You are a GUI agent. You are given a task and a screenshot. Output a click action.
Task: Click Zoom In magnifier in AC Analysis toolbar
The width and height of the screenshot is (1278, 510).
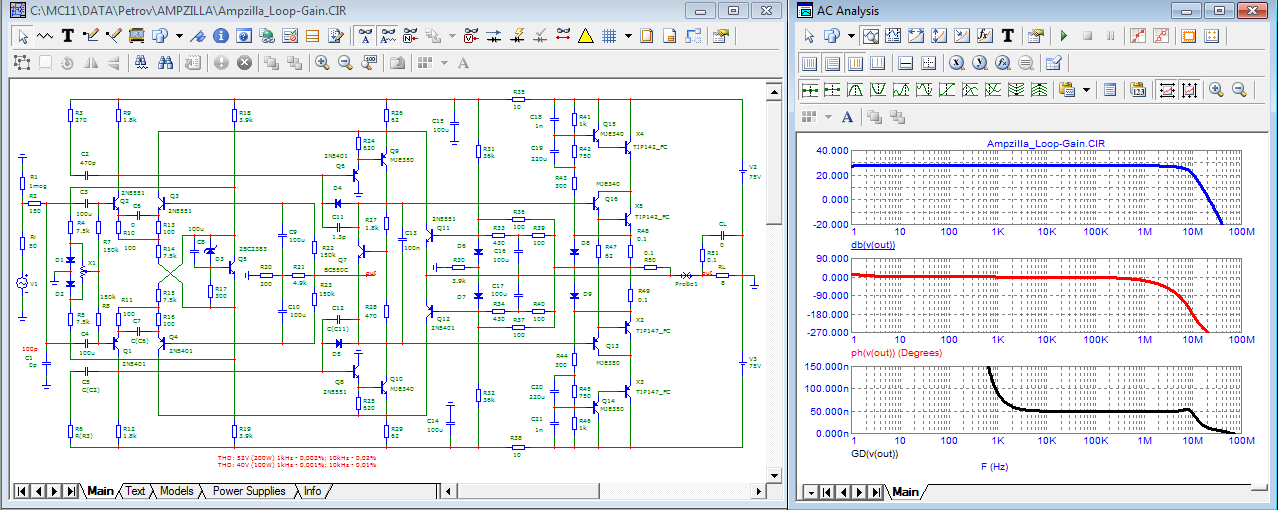pos(1216,89)
